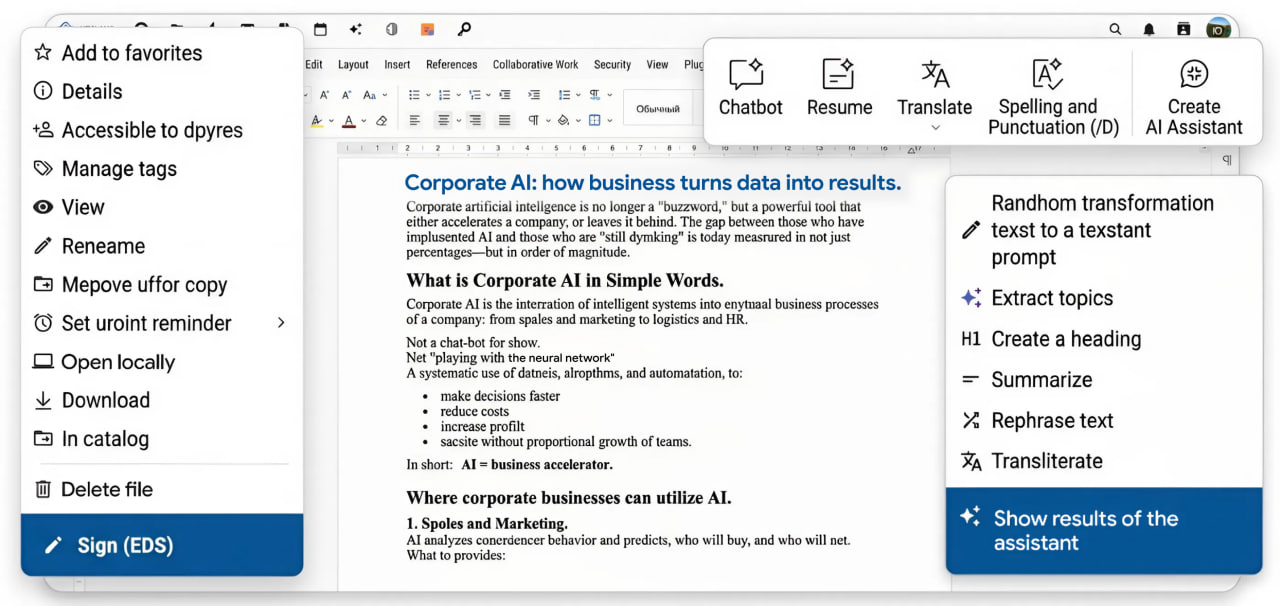
Task: Open the Chatbot AI tool
Action: (751, 88)
